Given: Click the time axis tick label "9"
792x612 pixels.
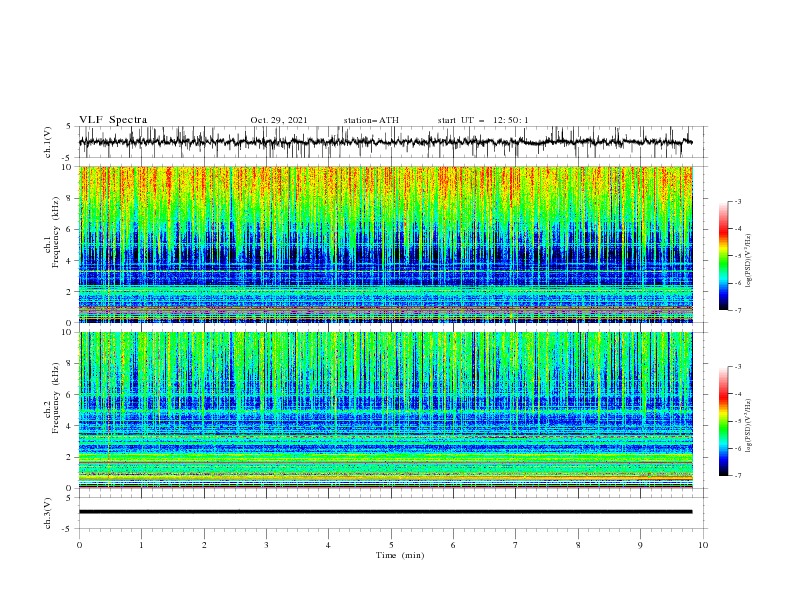Looking at the screenshot, I should point(640,545).
